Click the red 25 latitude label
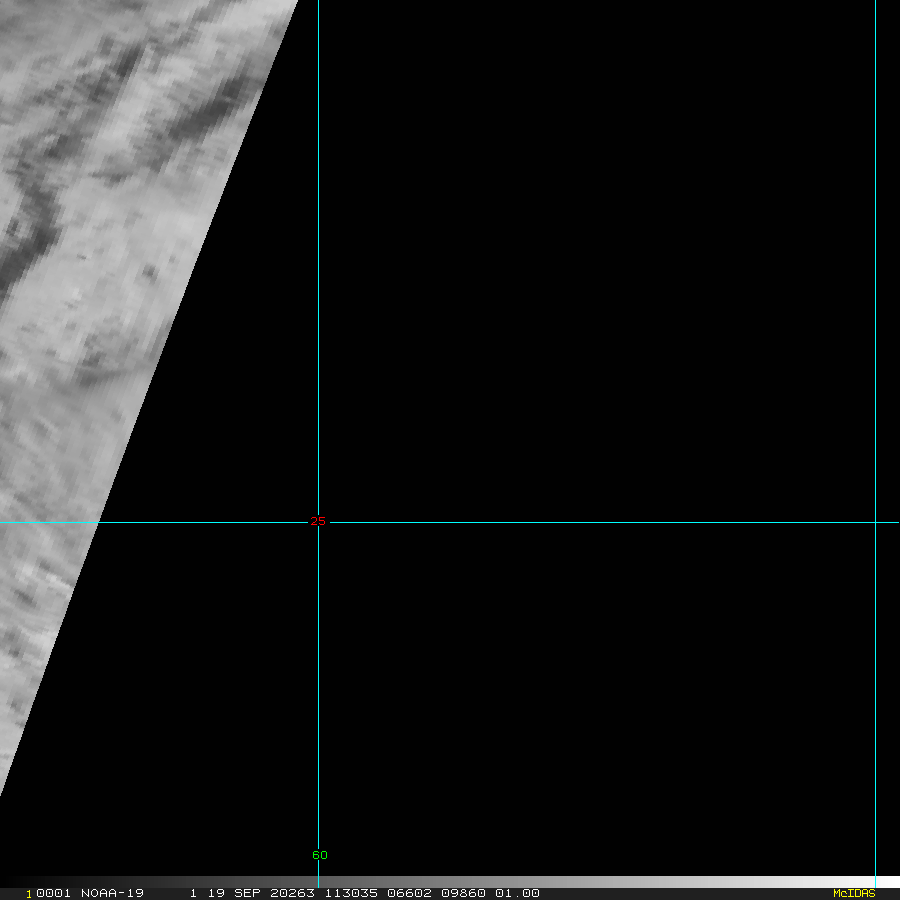This screenshot has height=900, width=900. pos(318,521)
